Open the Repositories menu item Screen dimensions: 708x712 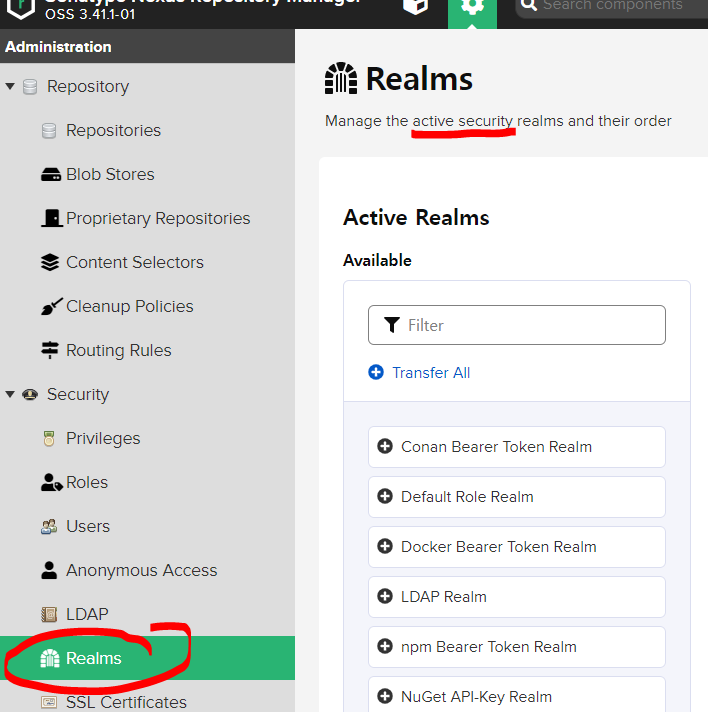(114, 130)
